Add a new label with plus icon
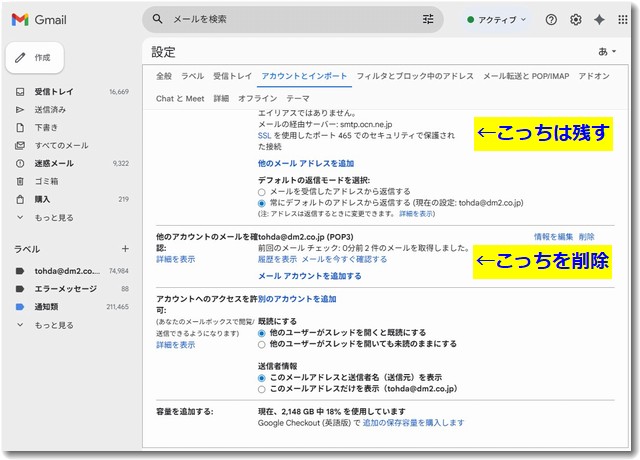Image resolution: width=640 pixels, height=460 pixels. click(x=125, y=248)
